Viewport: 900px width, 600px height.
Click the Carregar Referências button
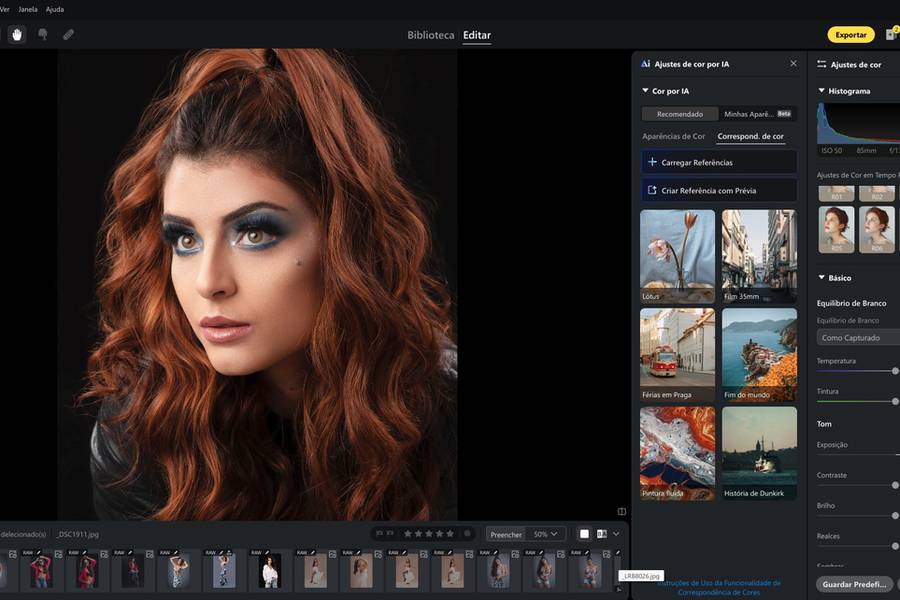point(719,162)
